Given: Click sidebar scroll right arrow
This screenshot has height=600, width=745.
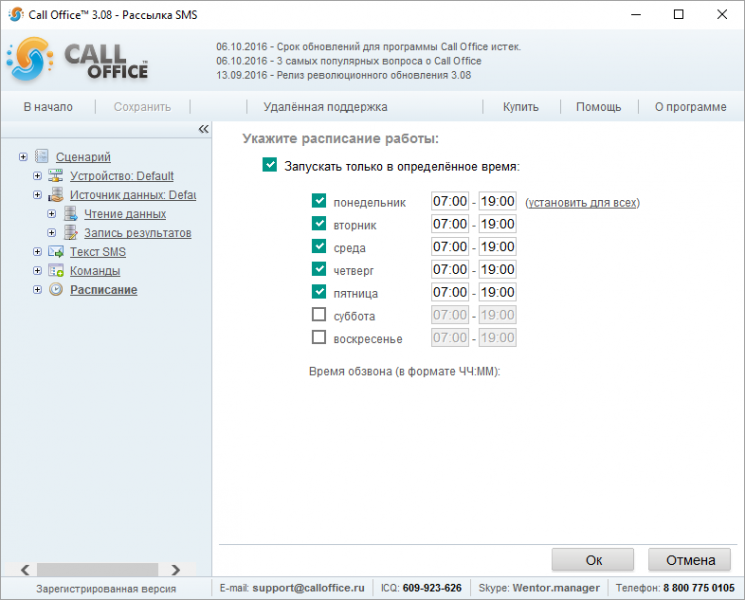Looking at the screenshot, I should point(176,569).
